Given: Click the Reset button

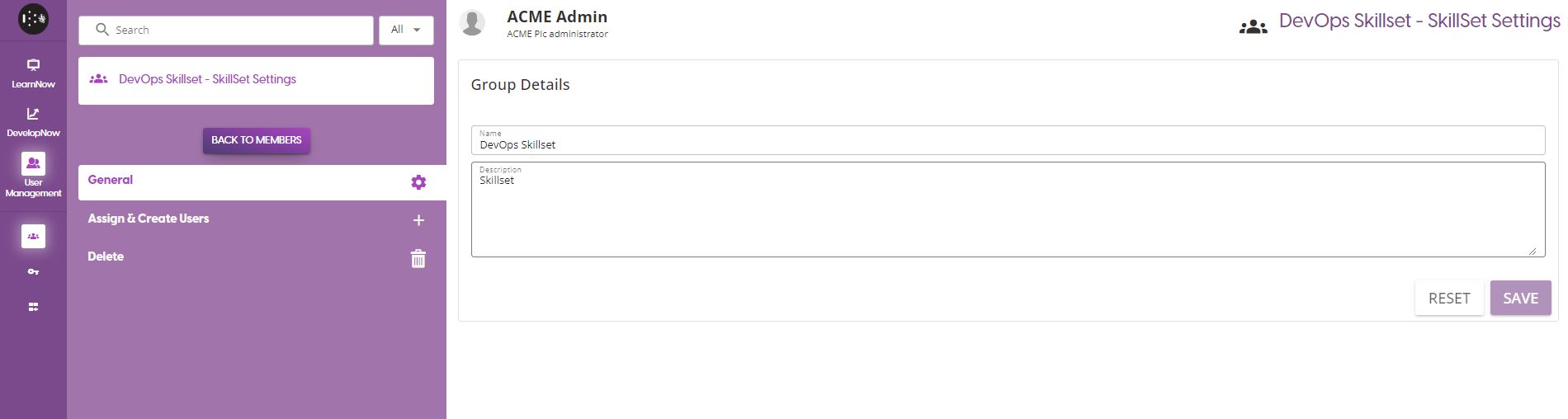Looking at the screenshot, I should point(1449,299).
